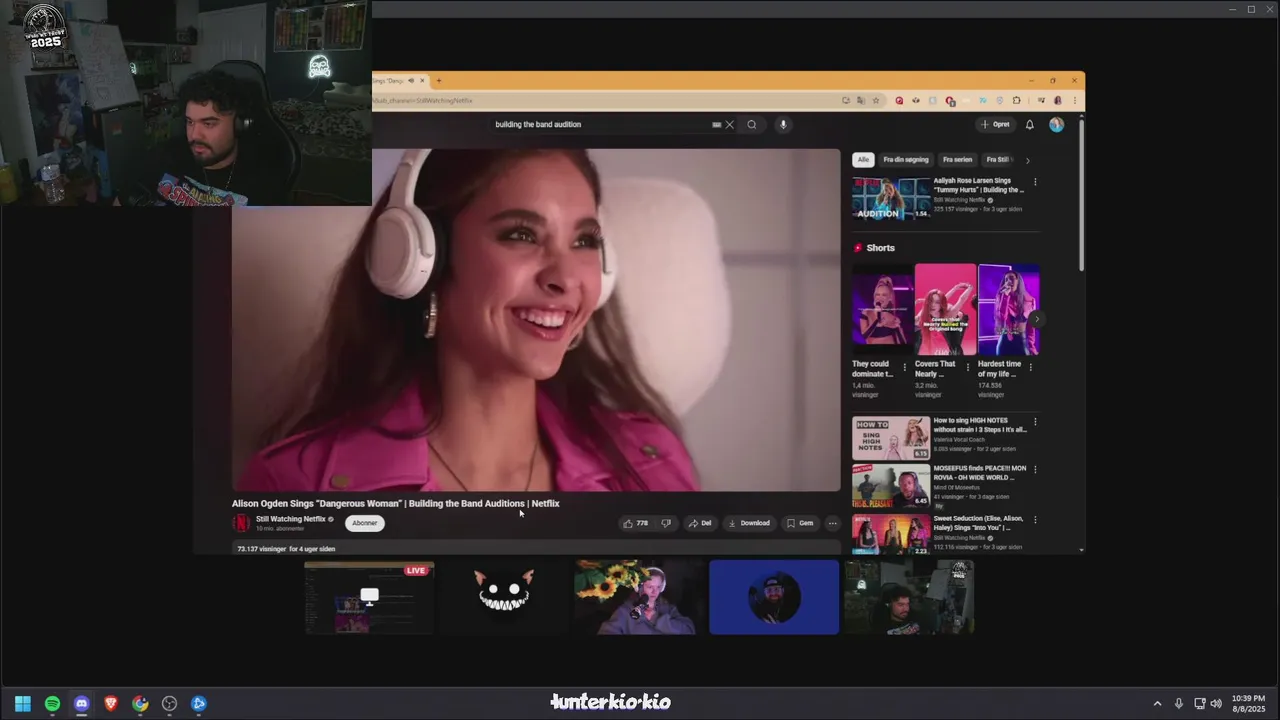This screenshot has height=720, width=1280.
Task: Open options for They could dominate short
Action: coord(905,367)
